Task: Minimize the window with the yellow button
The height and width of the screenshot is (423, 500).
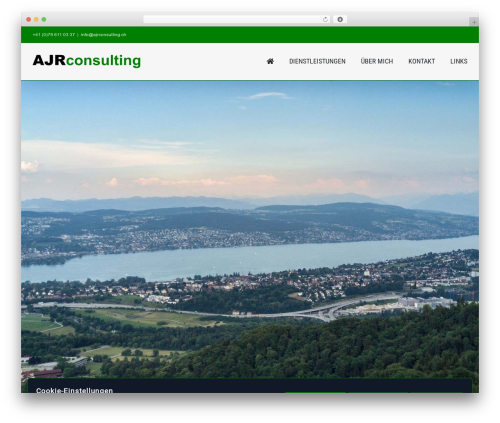Action: [x=36, y=20]
